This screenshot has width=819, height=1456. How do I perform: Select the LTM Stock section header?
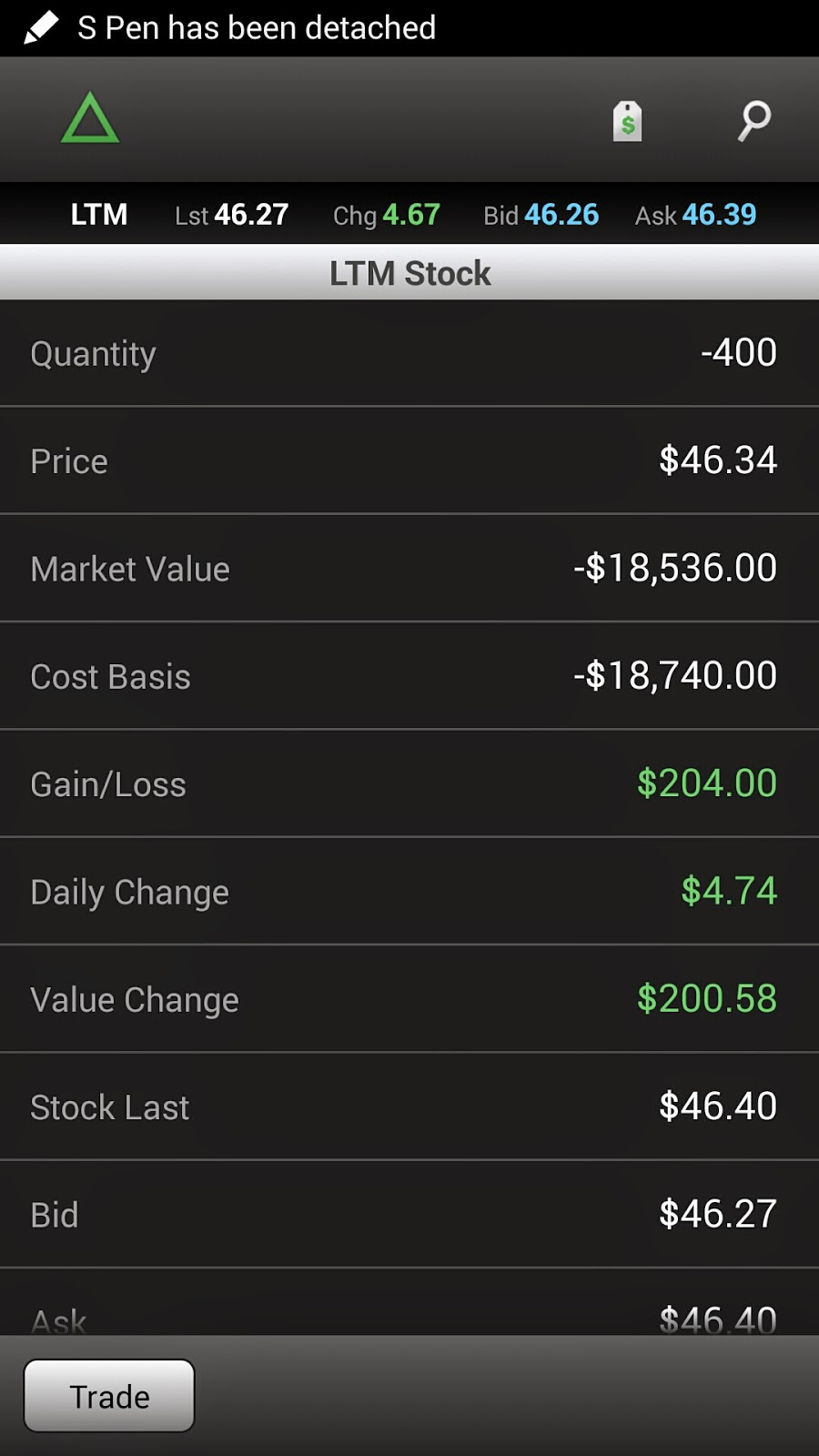coord(409,273)
